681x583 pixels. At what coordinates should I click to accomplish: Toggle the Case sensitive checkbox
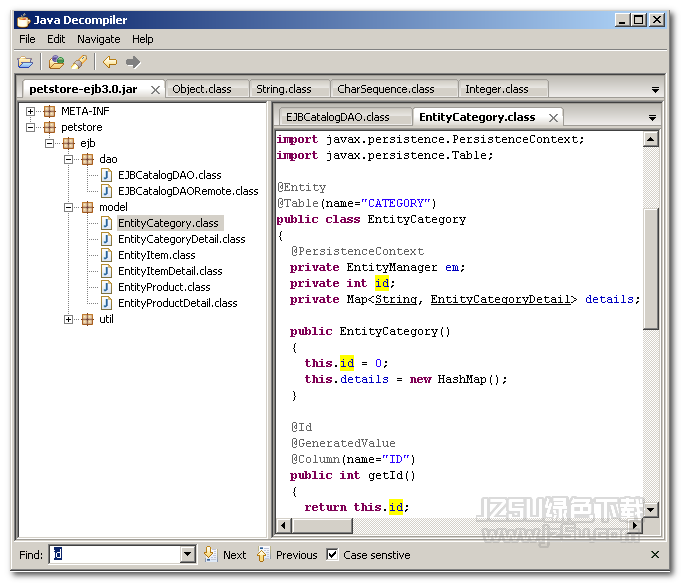coord(332,554)
